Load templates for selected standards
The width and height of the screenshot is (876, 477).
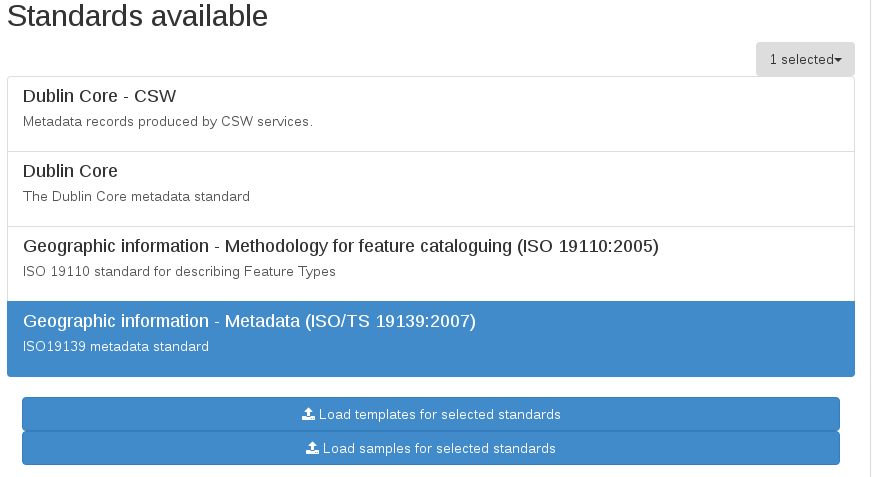431,414
